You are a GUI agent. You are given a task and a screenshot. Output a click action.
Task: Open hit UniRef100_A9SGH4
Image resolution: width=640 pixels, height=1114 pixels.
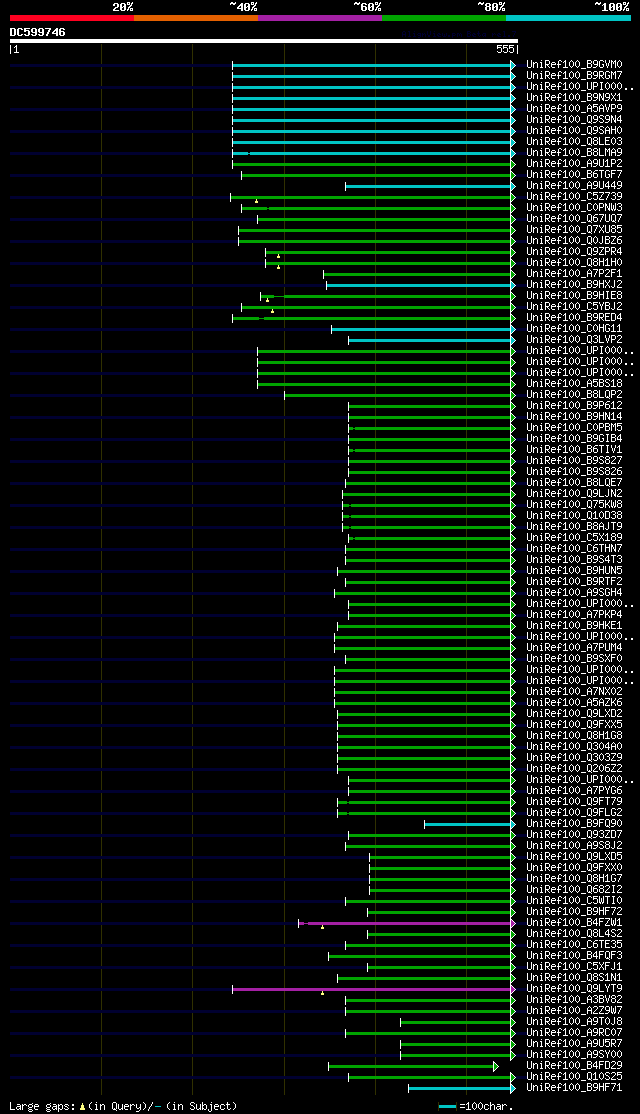(575, 594)
